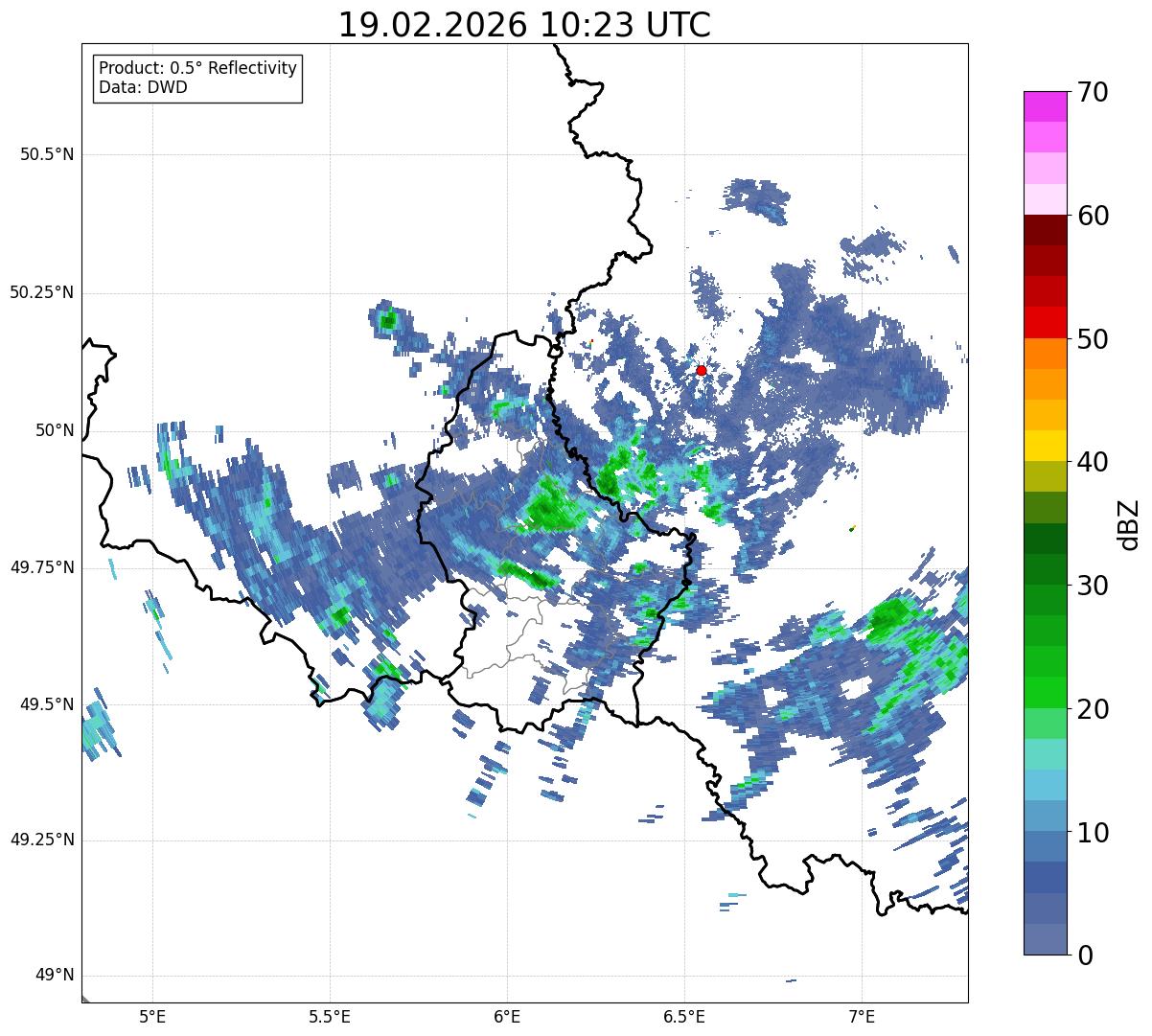The image size is (1152, 1036).
Task: Click the 7°E longitude label
Action: tap(862, 1016)
